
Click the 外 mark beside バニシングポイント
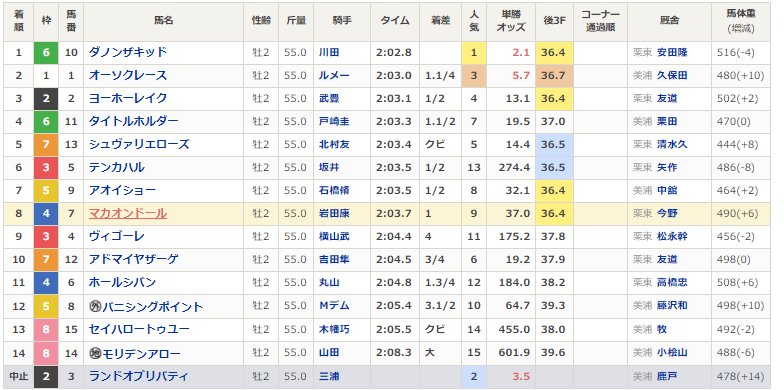[x=95, y=306]
